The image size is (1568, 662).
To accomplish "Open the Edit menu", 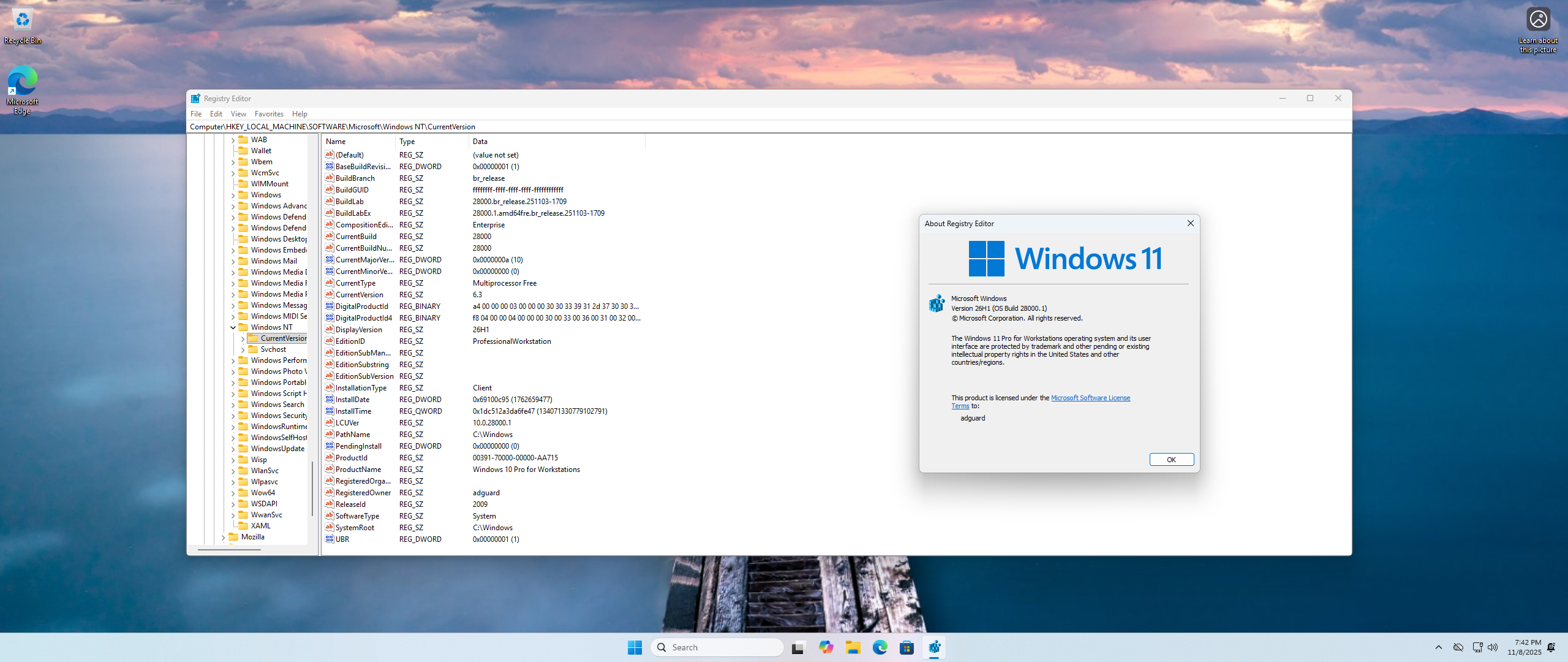I will [216, 114].
